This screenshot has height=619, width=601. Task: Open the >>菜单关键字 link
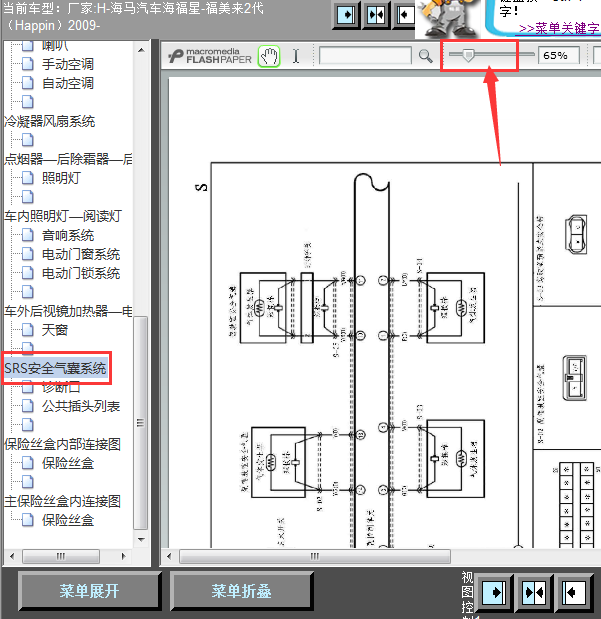pyautogui.click(x=559, y=28)
